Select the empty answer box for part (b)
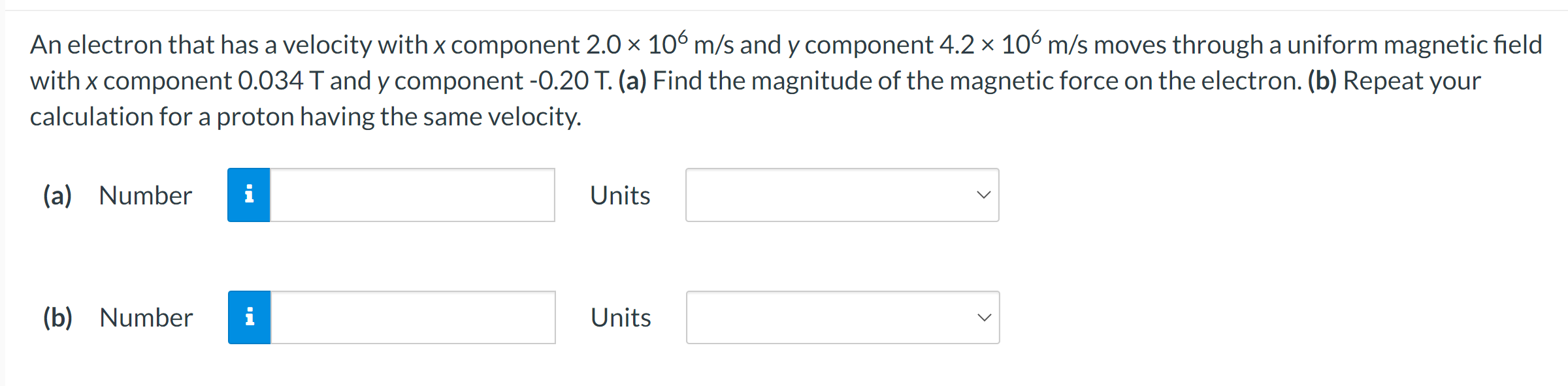Viewport: 1568px width, 386px height. click(412, 317)
